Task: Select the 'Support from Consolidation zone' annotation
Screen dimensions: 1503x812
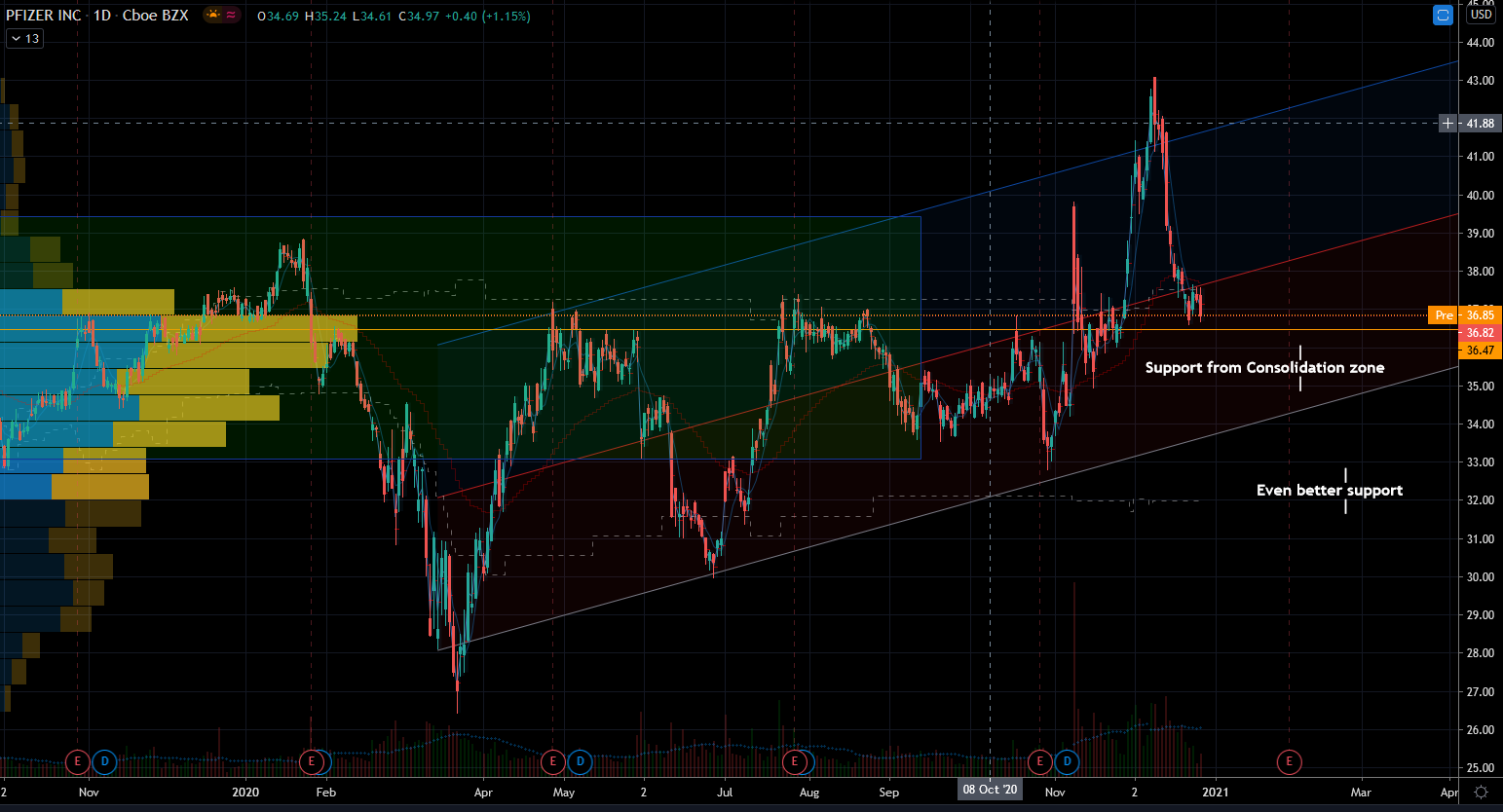Action: click(1263, 368)
